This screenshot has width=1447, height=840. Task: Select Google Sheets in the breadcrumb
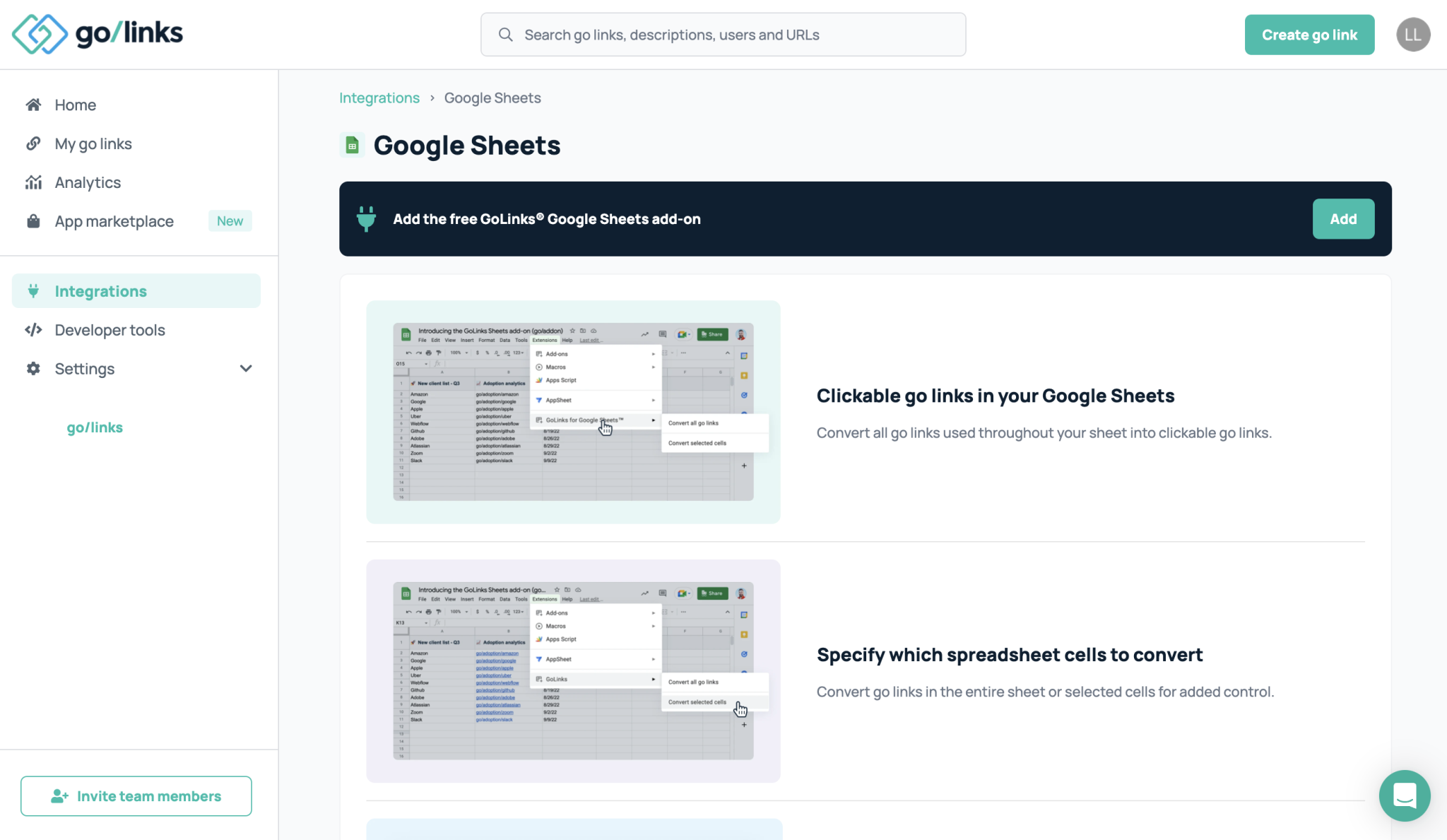coord(492,97)
